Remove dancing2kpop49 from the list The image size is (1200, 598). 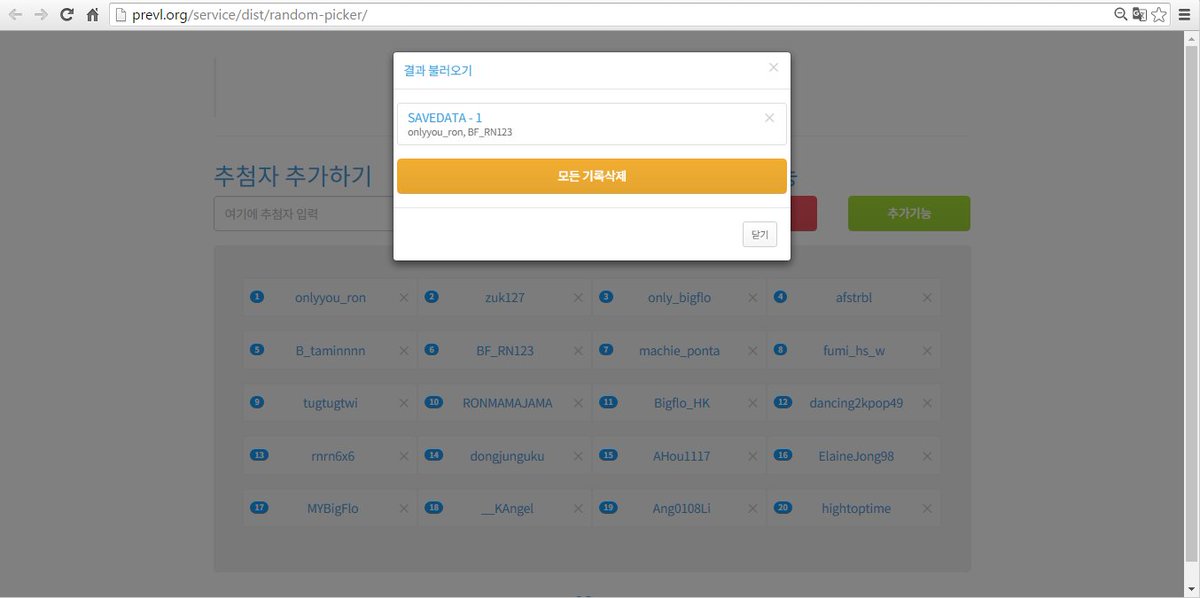pyautogui.click(x=927, y=403)
